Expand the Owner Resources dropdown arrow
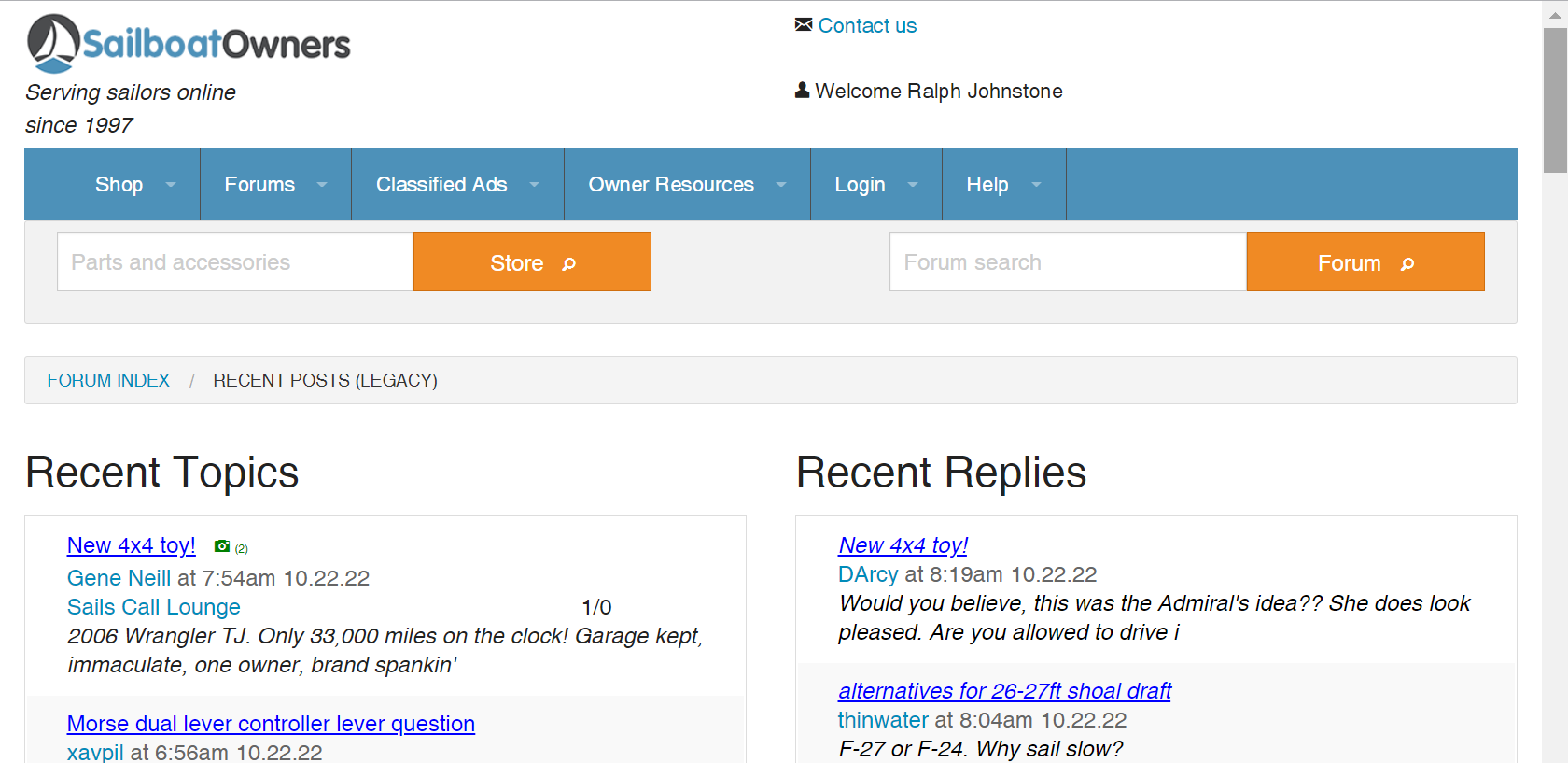This screenshot has height=763, width=1568. pos(781,185)
